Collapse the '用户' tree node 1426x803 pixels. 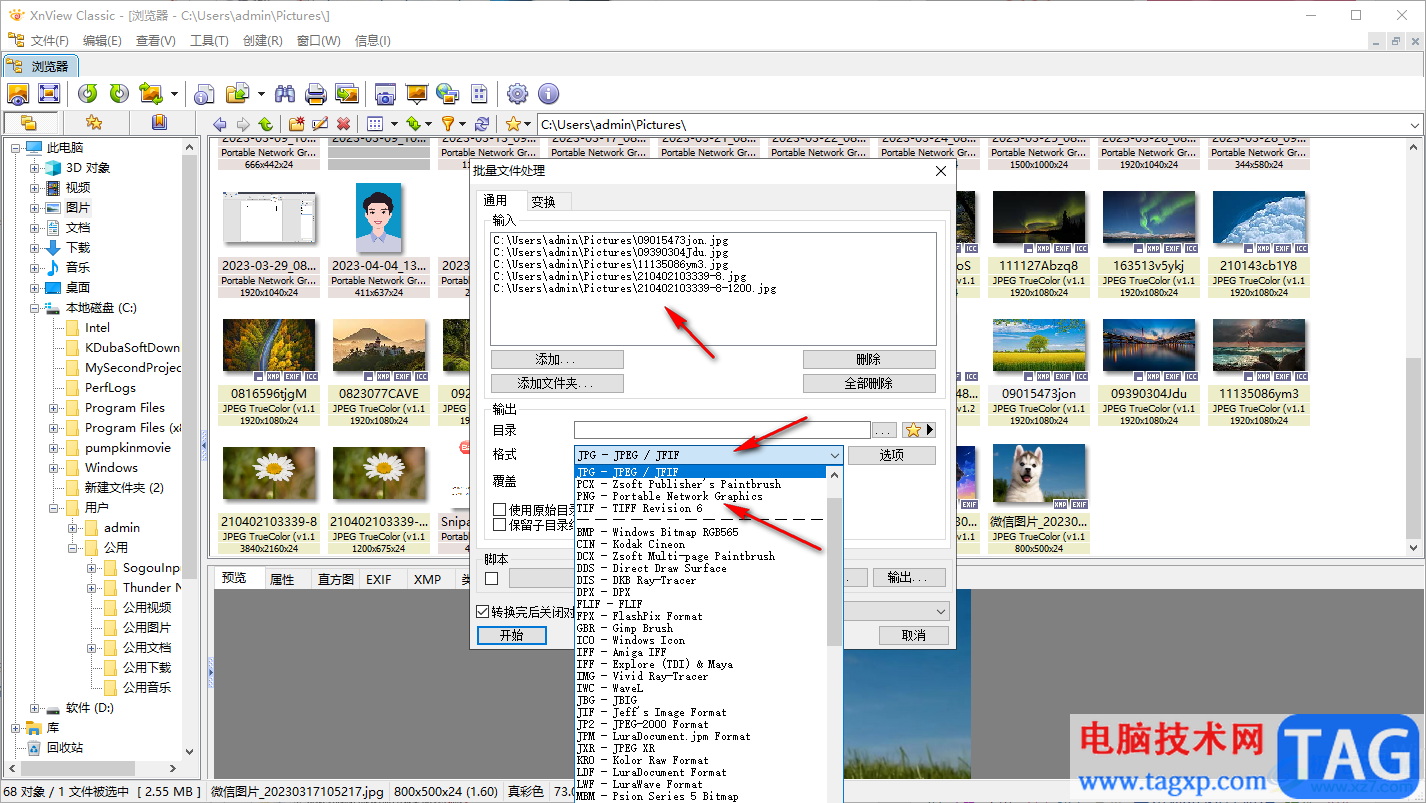[x=54, y=508]
